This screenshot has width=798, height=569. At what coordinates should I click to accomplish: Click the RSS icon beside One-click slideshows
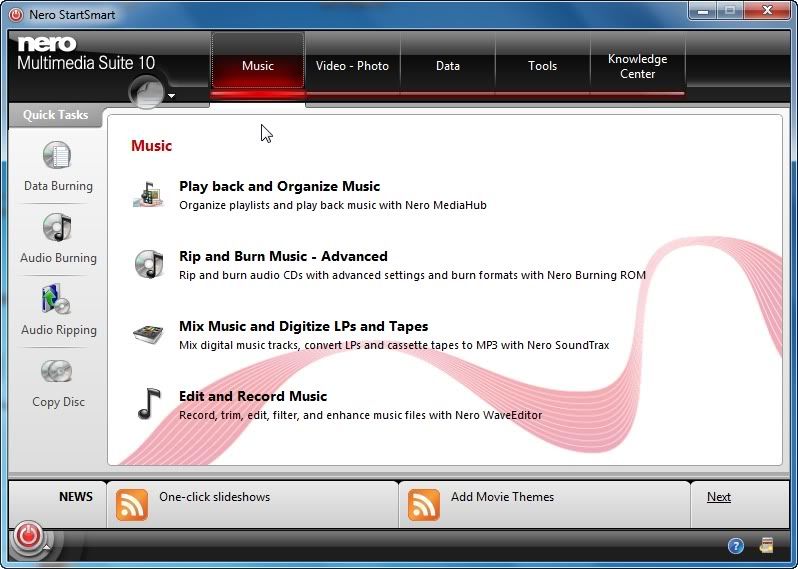132,505
